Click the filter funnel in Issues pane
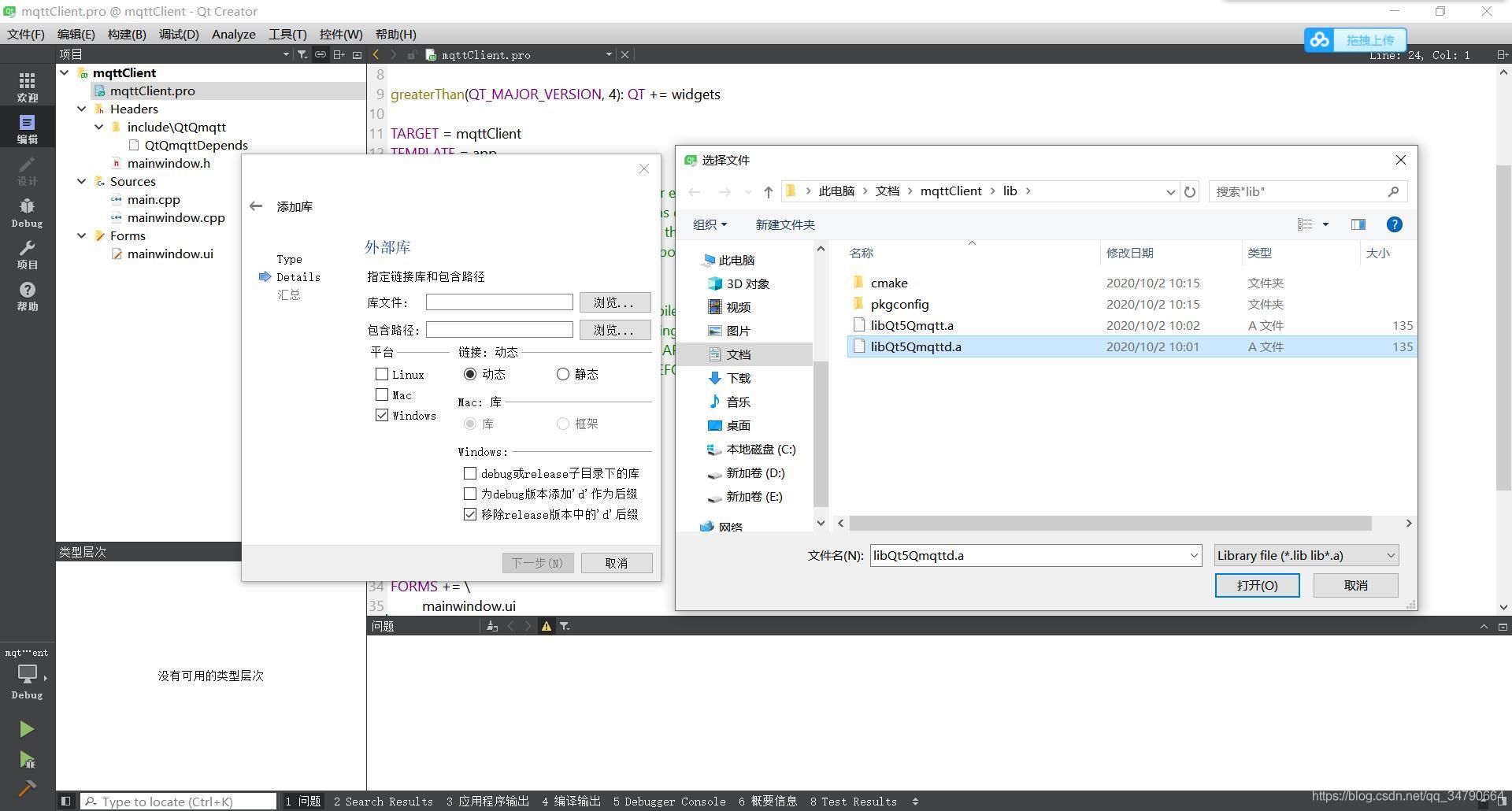Viewport: 1512px width, 811px height. tap(565, 626)
